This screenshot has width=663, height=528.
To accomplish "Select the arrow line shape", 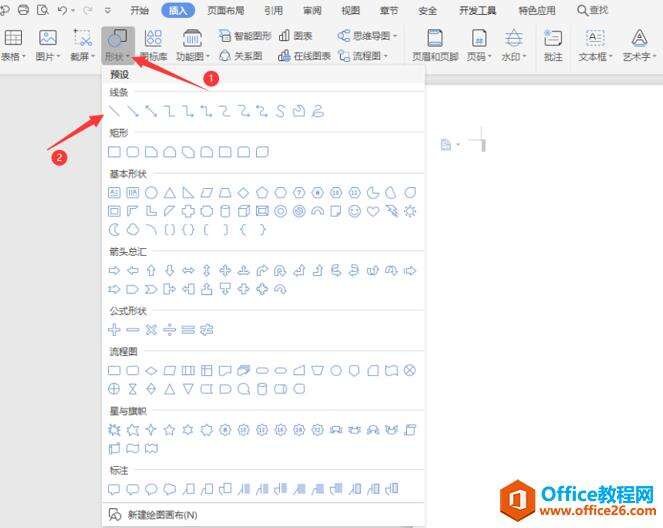I will click(x=133, y=111).
